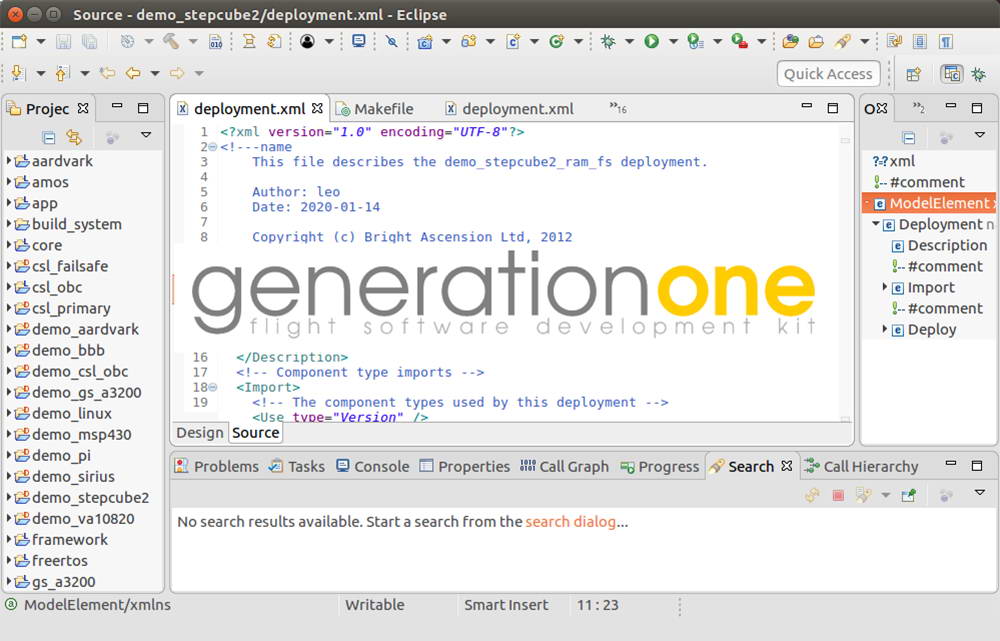Viewport: 1000px width, 641px height.
Task: Click the New C Source File icon
Action: [513, 42]
